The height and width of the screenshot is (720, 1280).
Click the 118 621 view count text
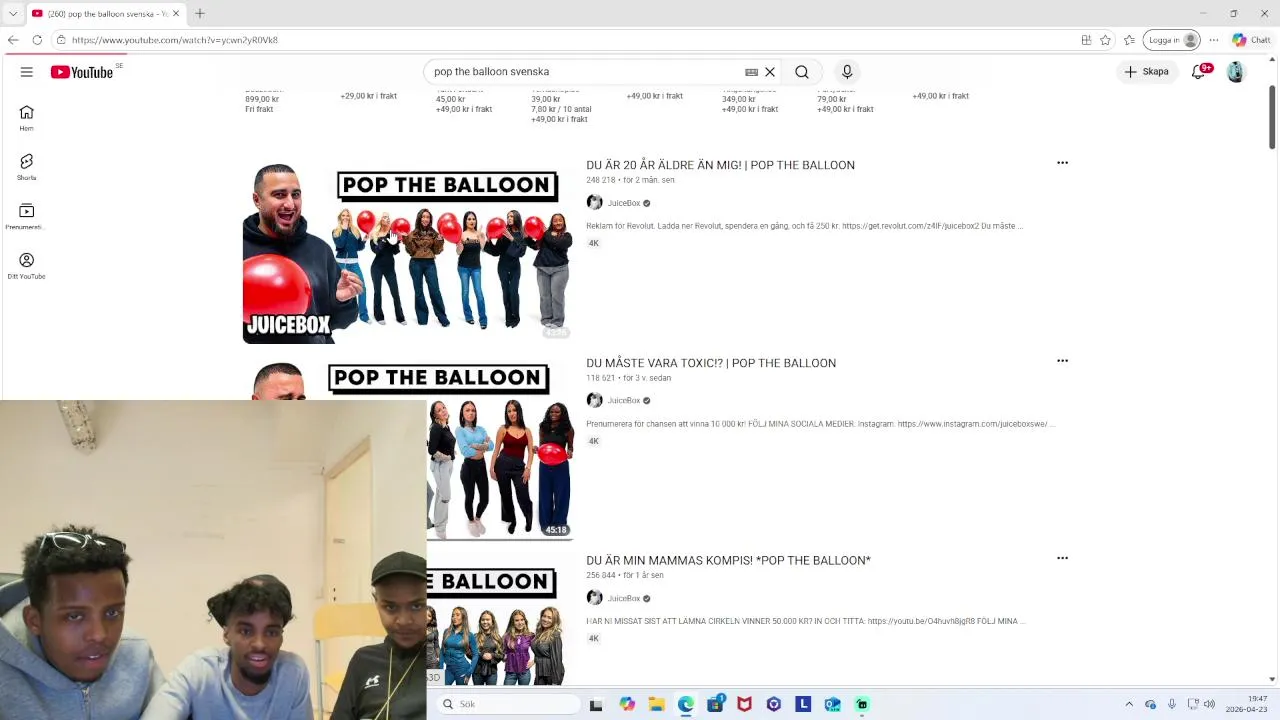[x=600, y=378]
